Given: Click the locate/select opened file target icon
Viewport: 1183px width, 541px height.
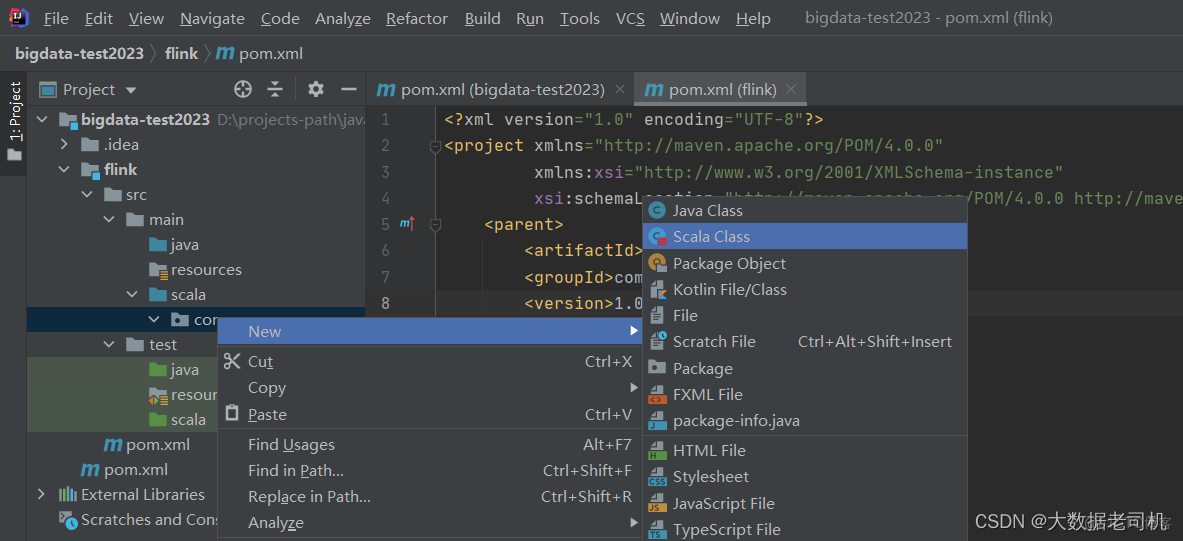Looking at the screenshot, I should [243, 89].
